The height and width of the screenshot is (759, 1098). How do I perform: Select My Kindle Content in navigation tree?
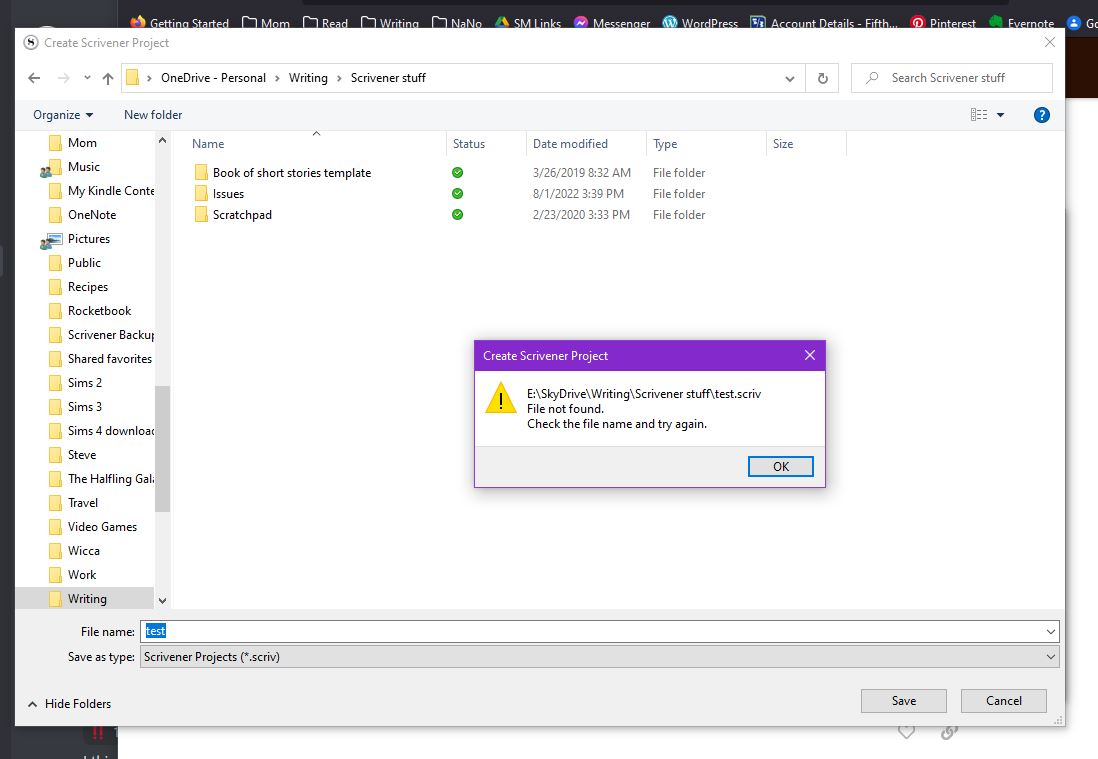pyautogui.click(x=111, y=190)
